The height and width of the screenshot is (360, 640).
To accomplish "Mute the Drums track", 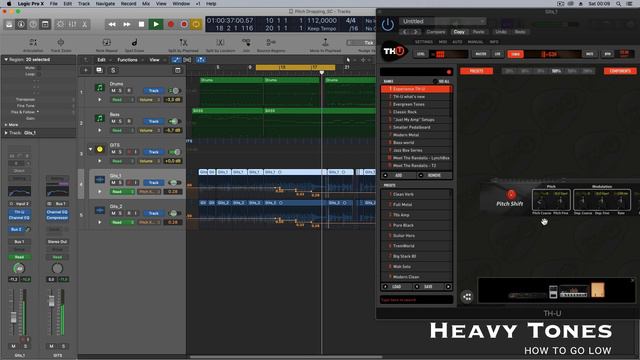I will 113,91.
